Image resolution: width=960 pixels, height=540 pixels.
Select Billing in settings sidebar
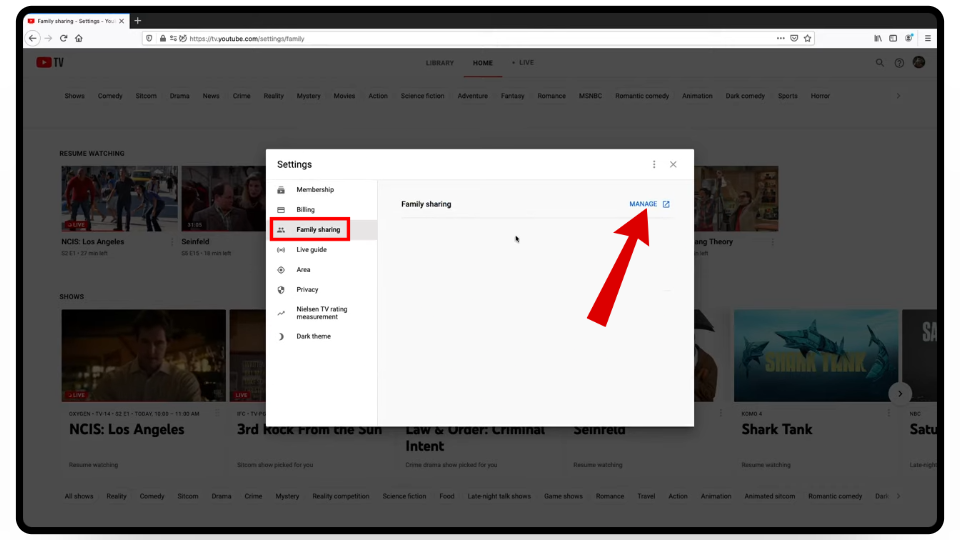(x=321, y=209)
